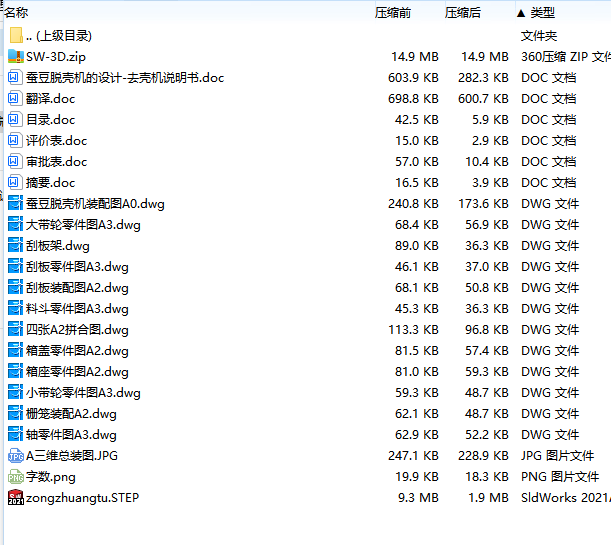Select the file name SW-3D.zip
The height and width of the screenshot is (545, 611).
pyautogui.click(x=56, y=57)
